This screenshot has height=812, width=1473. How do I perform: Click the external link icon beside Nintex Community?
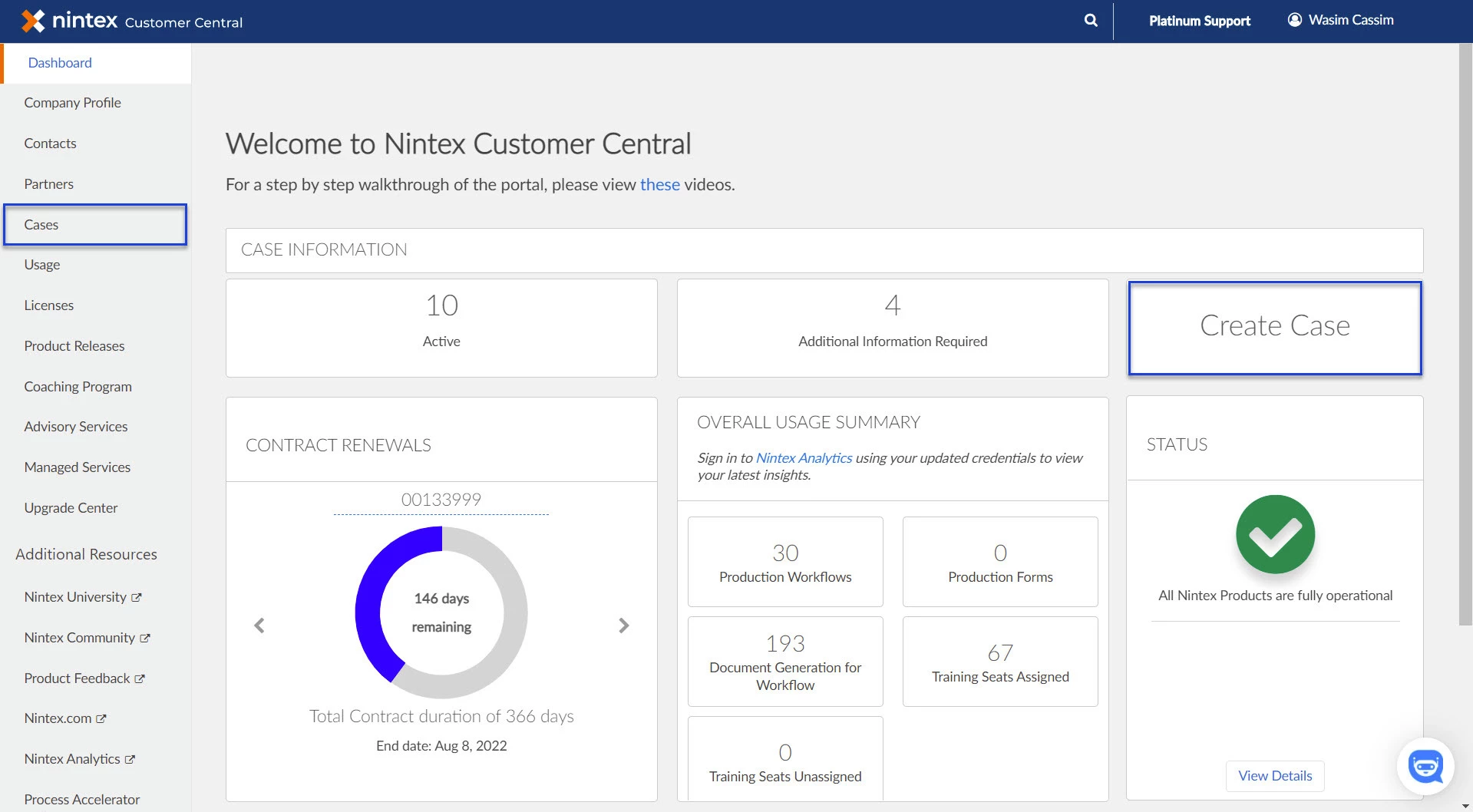click(x=146, y=638)
